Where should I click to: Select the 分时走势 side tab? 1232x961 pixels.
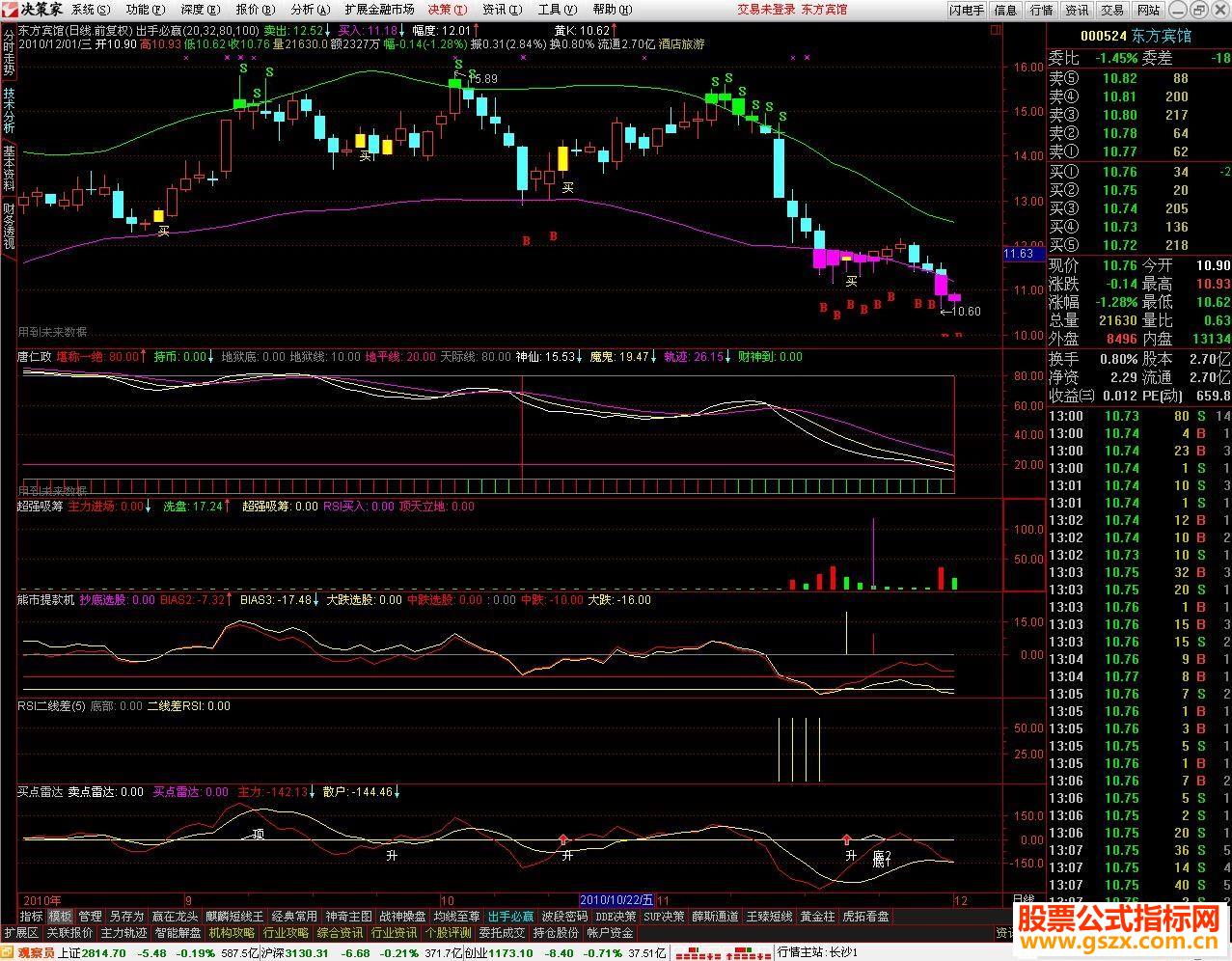[9, 53]
